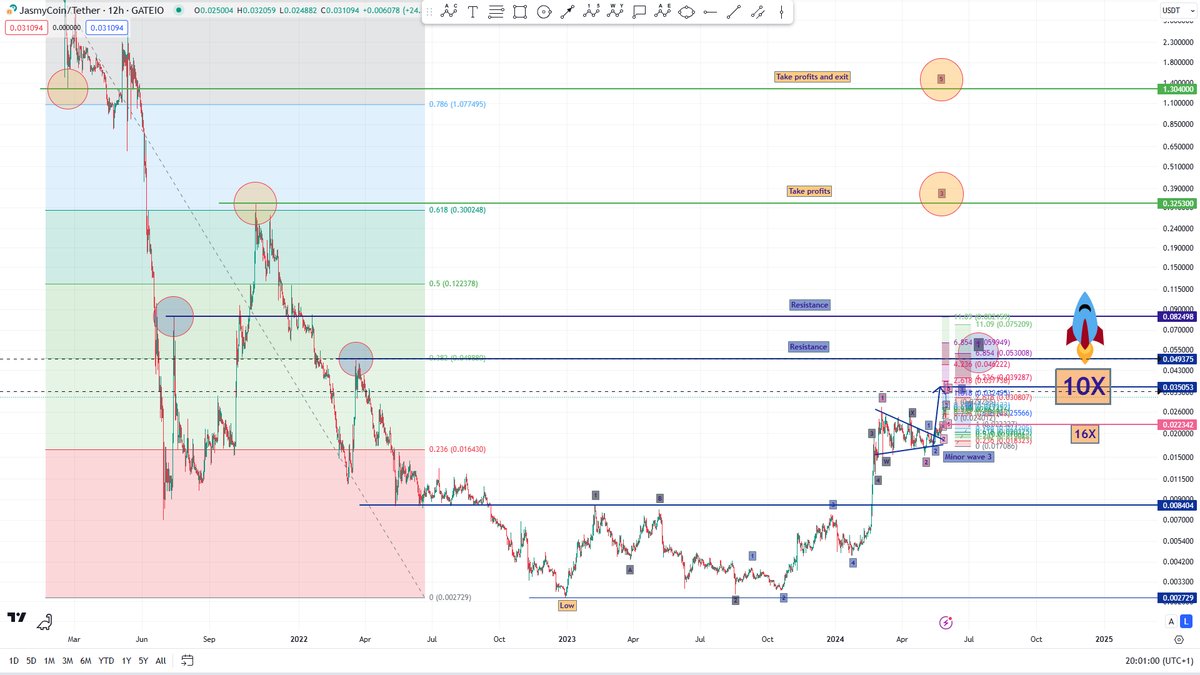Click the dinosaur icon near the logo
The height and width of the screenshot is (675, 1200).
pos(45,623)
